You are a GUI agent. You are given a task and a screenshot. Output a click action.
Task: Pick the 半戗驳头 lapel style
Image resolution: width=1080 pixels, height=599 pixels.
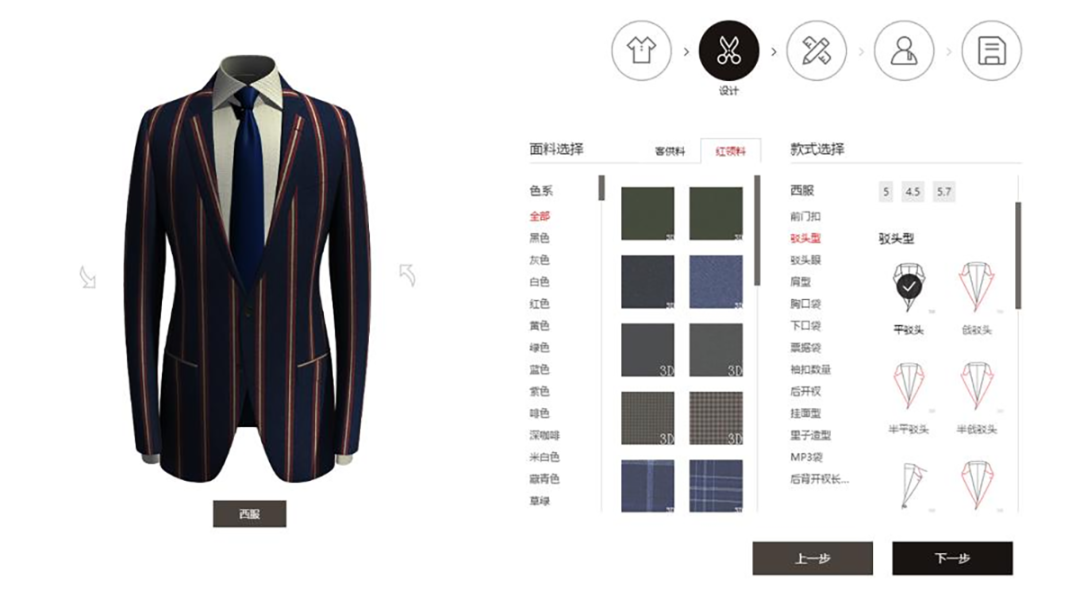point(976,386)
